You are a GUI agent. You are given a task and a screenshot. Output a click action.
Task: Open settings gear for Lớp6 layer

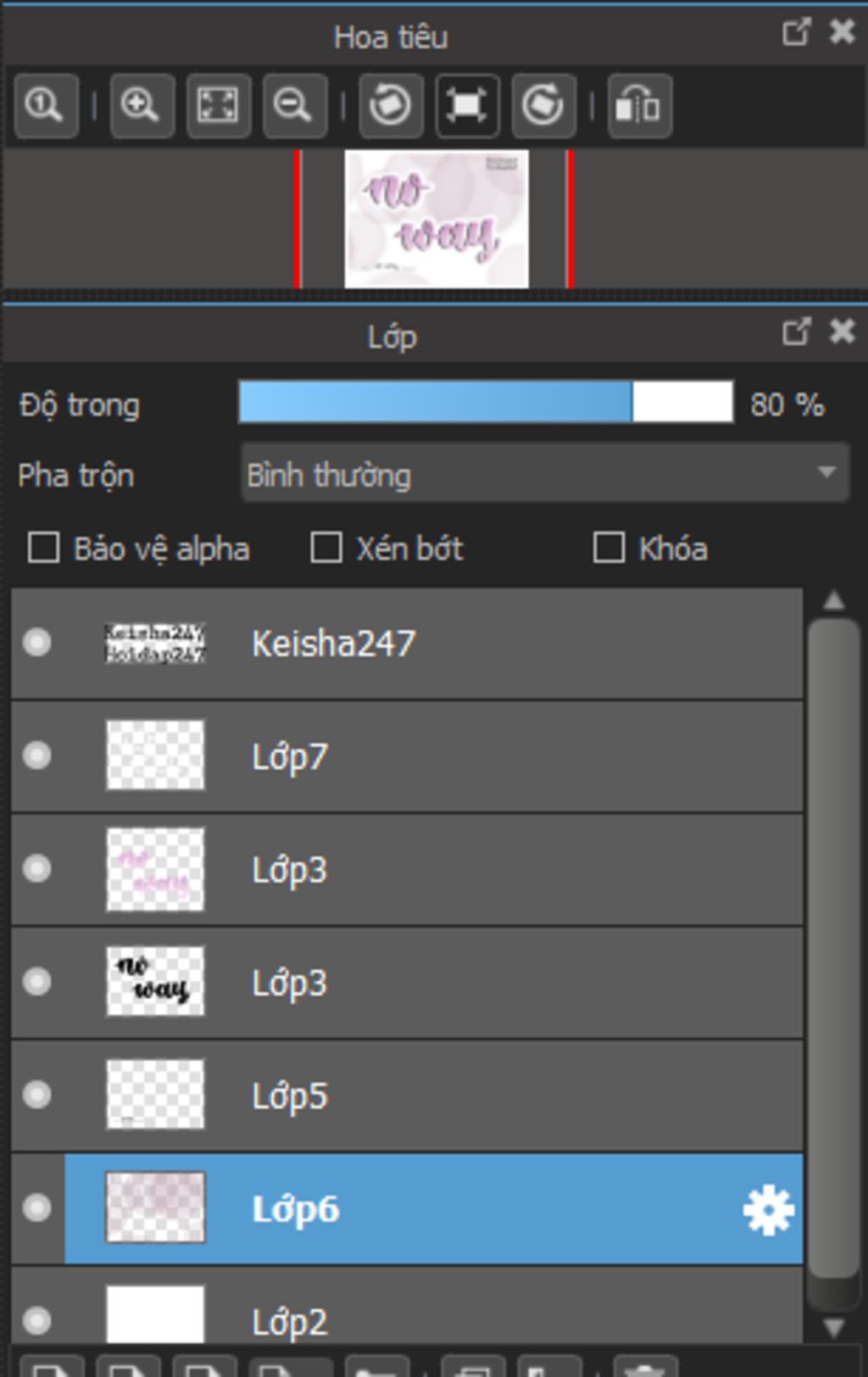pos(768,1210)
